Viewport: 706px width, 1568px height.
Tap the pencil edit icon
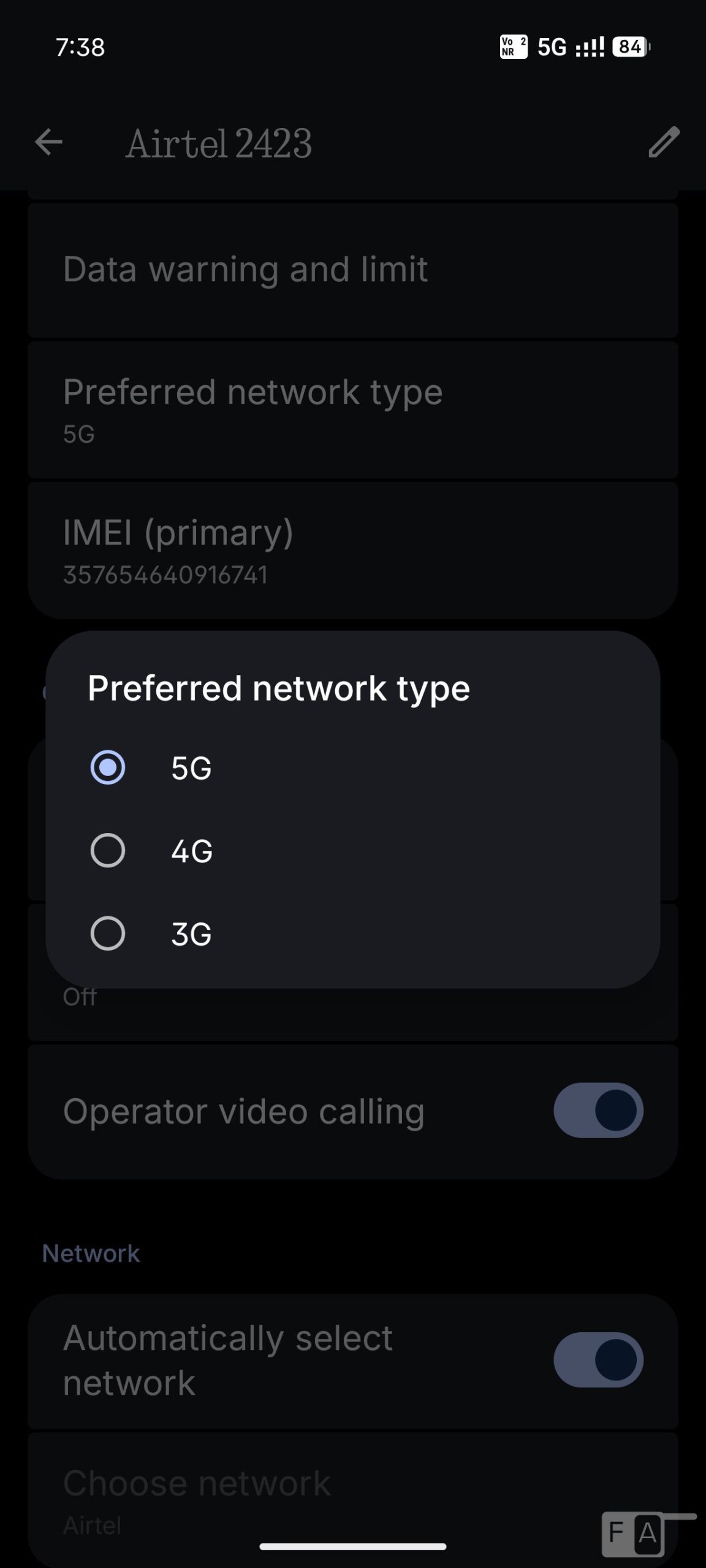664,143
